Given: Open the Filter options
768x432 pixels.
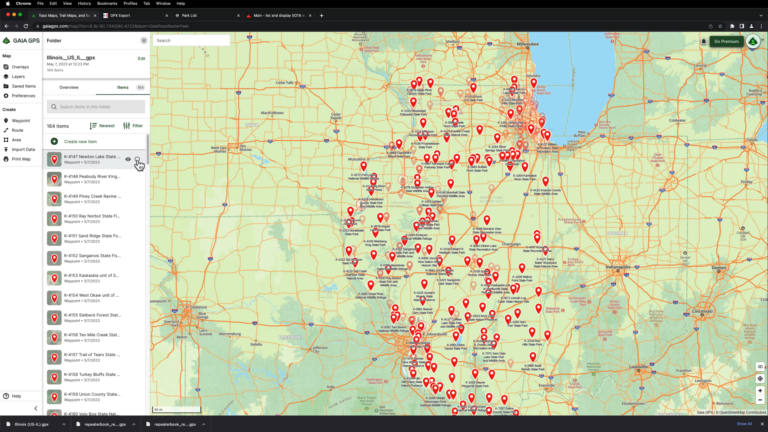Looking at the screenshot, I should (133, 126).
